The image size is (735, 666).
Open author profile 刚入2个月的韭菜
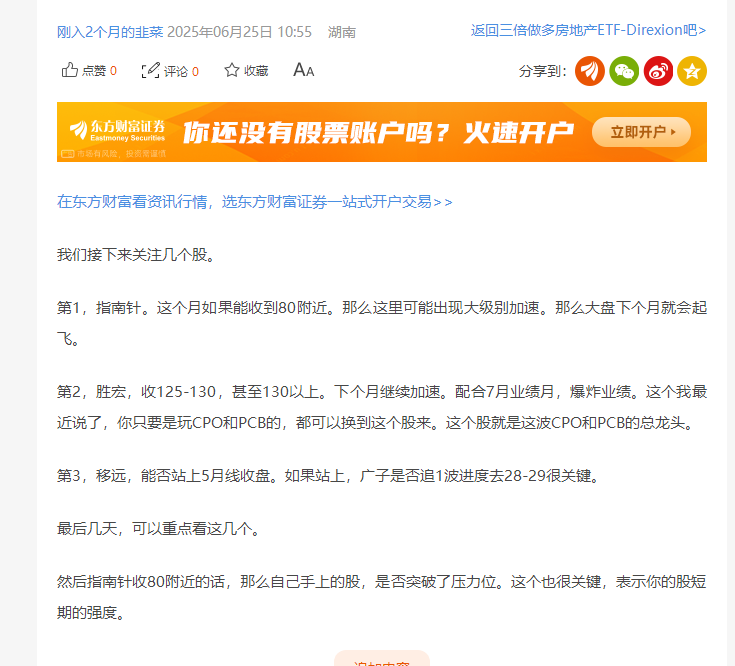pyautogui.click(x=110, y=32)
